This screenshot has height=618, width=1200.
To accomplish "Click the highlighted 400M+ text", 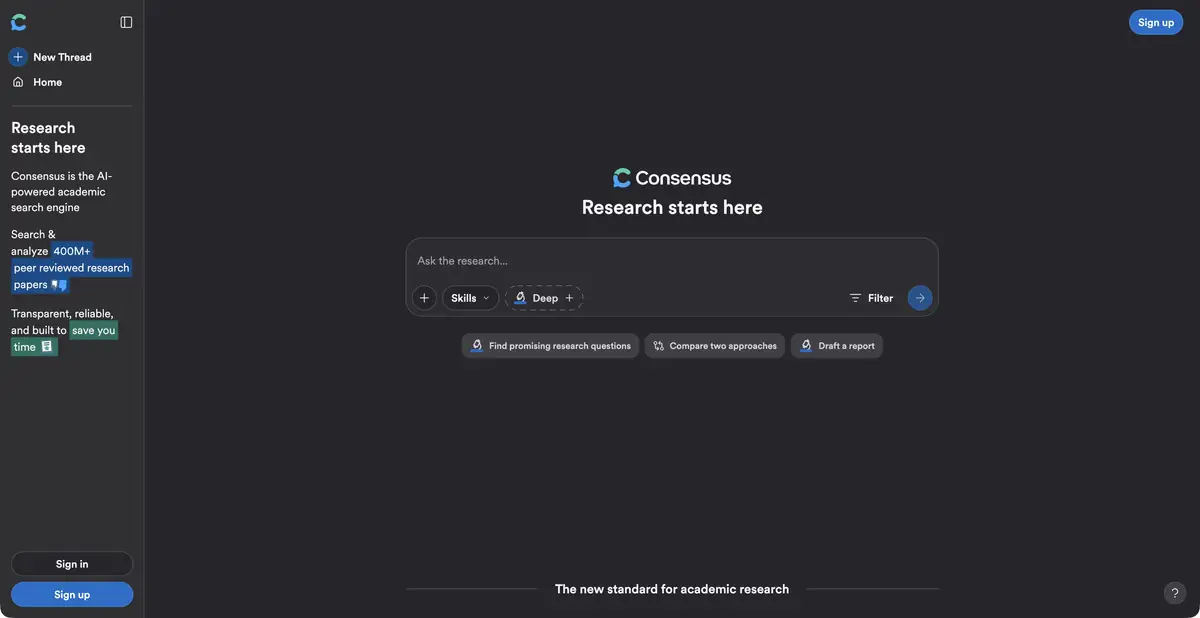I will pyautogui.click(x=72, y=251).
